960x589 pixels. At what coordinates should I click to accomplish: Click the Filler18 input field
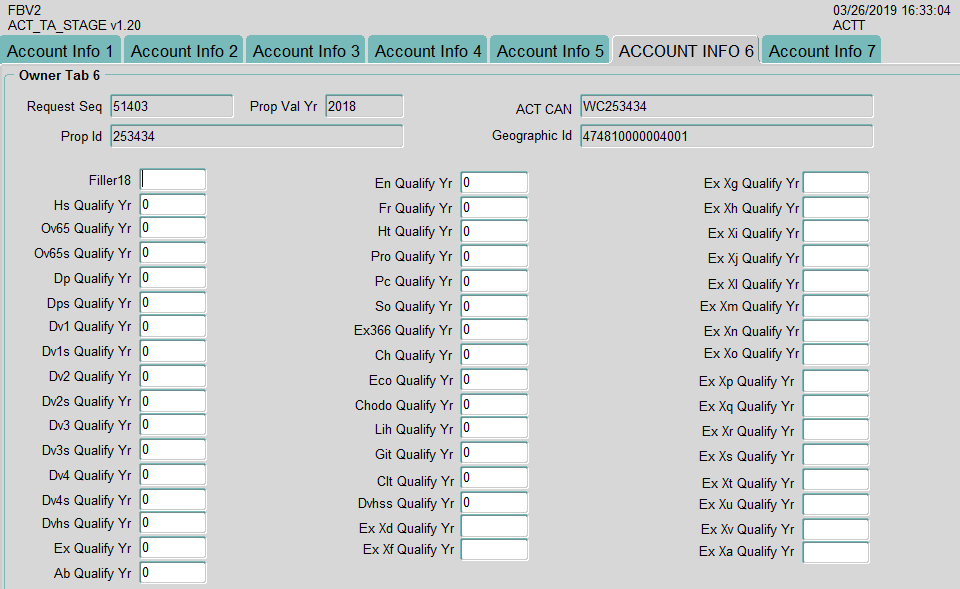tap(173, 180)
